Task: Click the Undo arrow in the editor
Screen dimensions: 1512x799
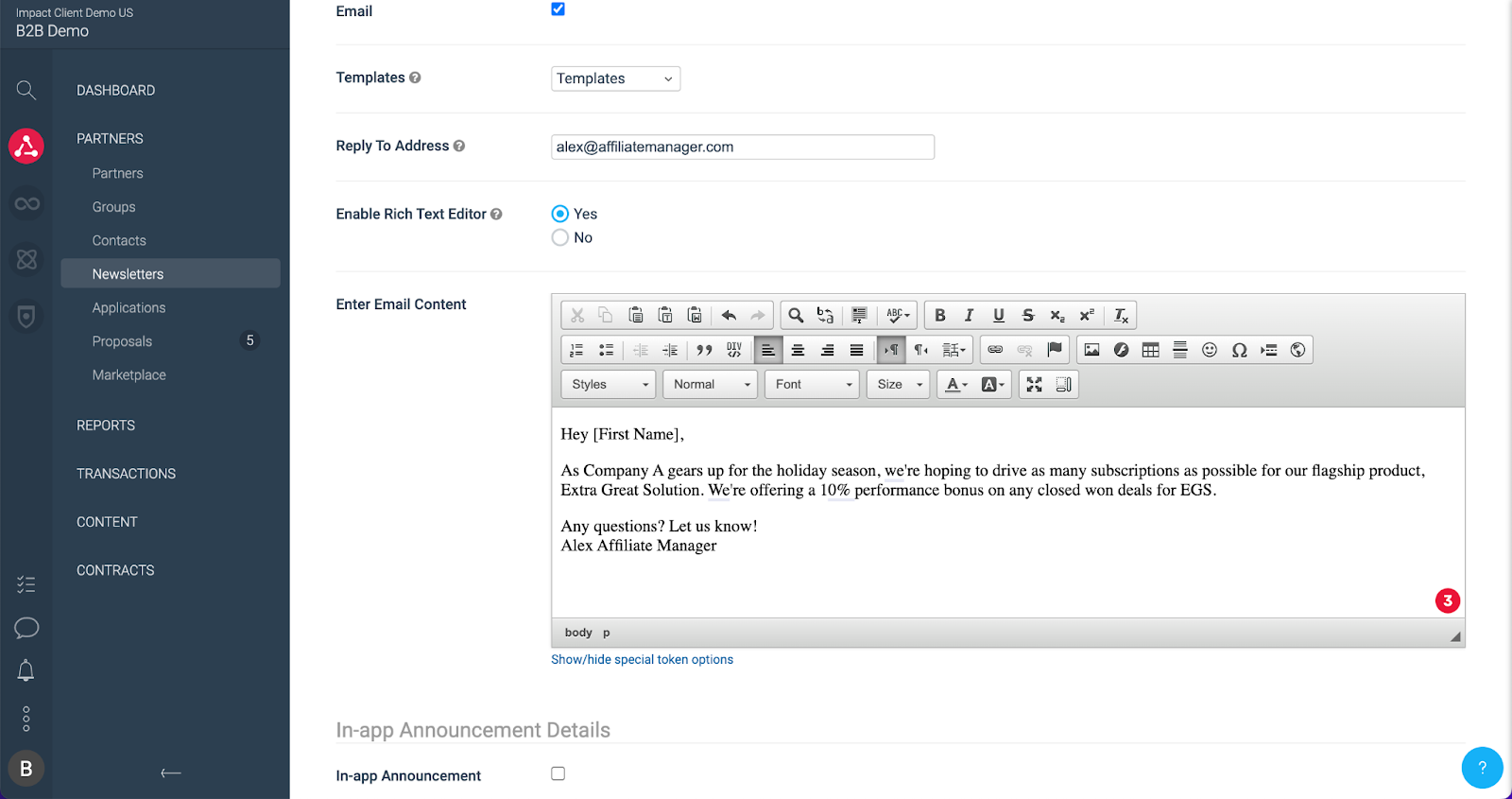Action: 729,316
